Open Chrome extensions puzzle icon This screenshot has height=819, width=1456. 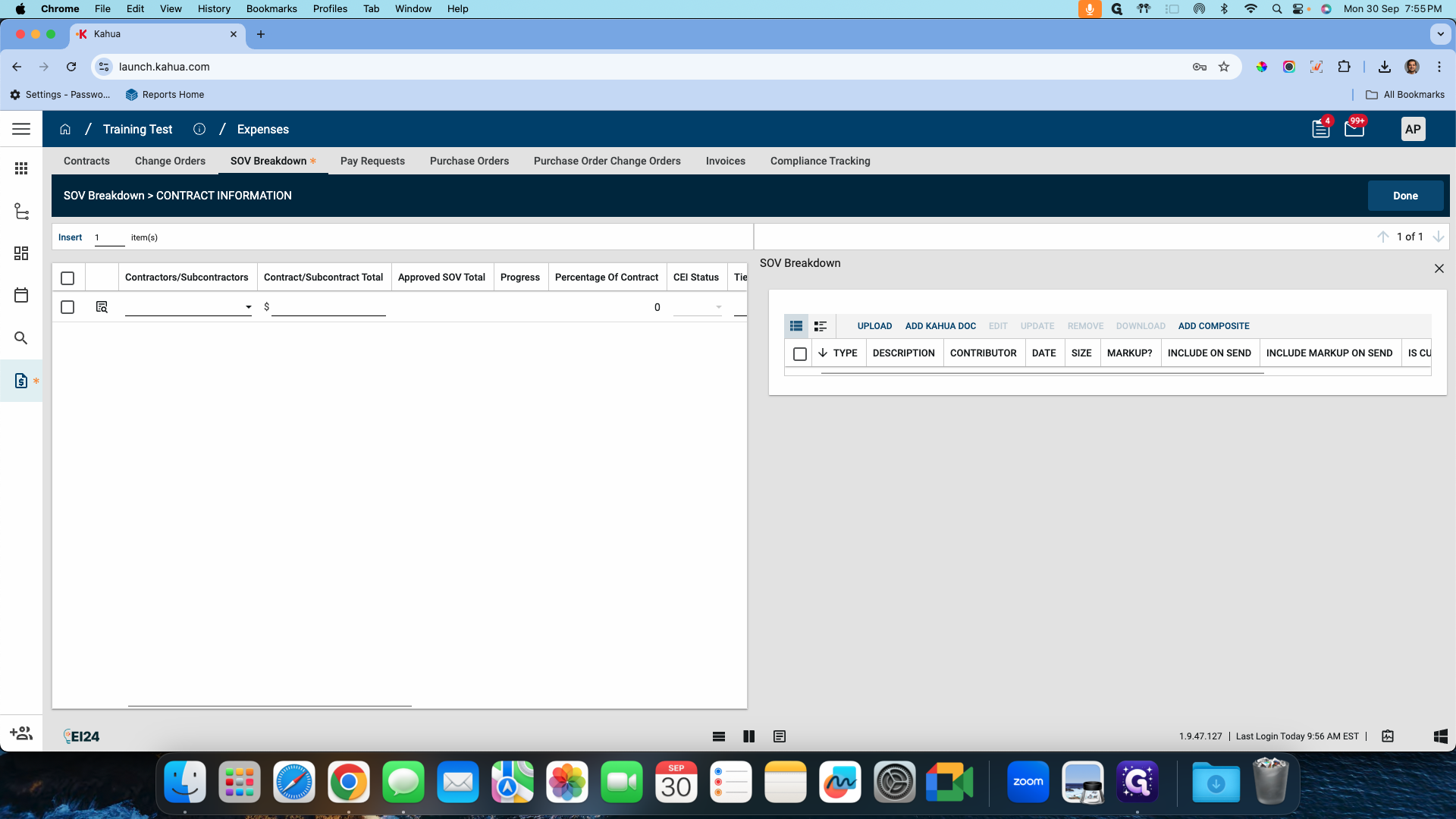(1345, 67)
